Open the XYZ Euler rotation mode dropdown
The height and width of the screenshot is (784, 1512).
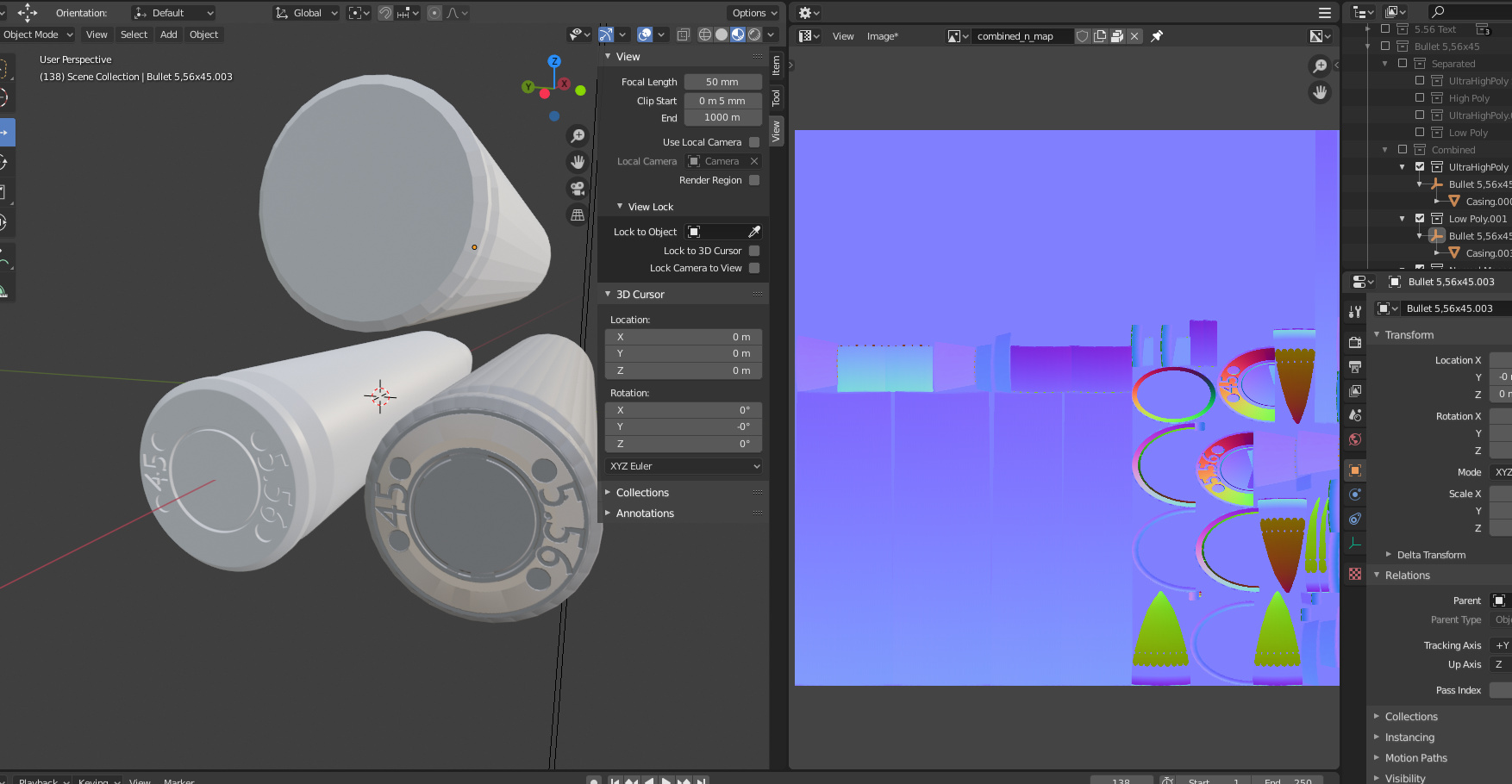[x=684, y=466]
